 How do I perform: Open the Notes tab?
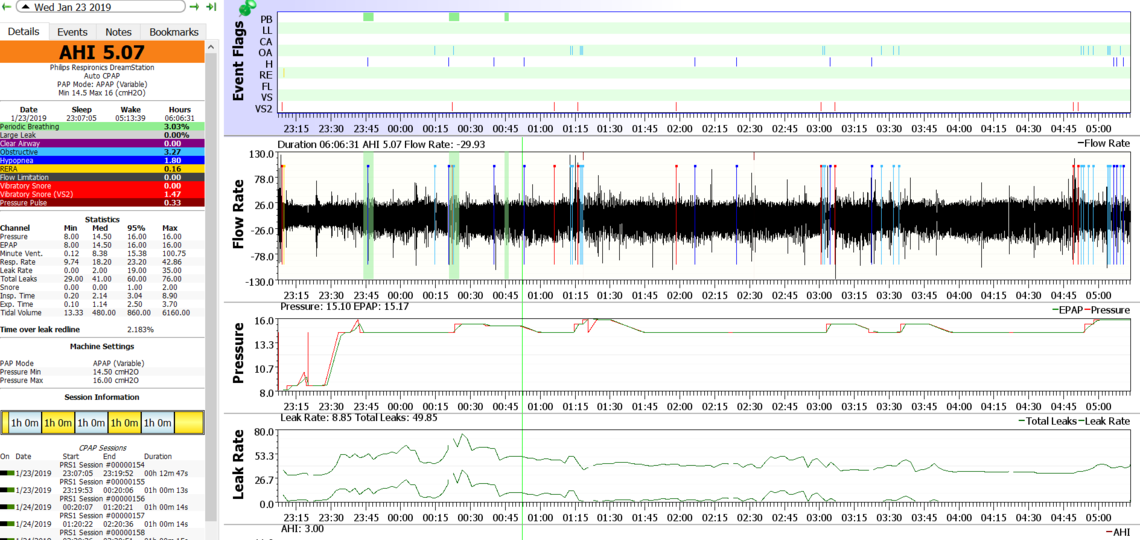[x=118, y=32]
